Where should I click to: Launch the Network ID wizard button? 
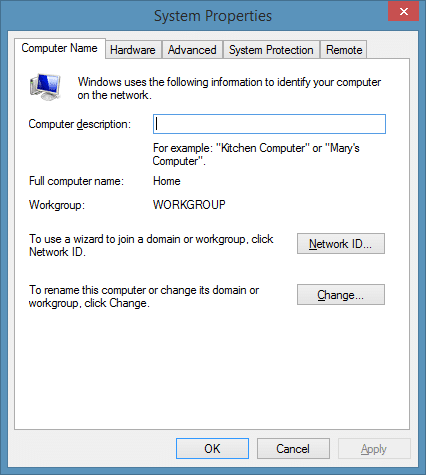(x=341, y=244)
